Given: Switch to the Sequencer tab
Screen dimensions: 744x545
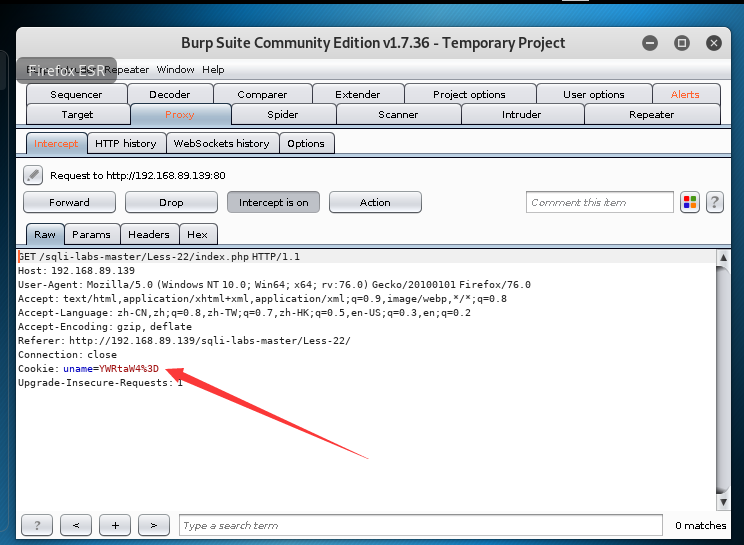Looking at the screenshot, I should (x=76, y=94).
